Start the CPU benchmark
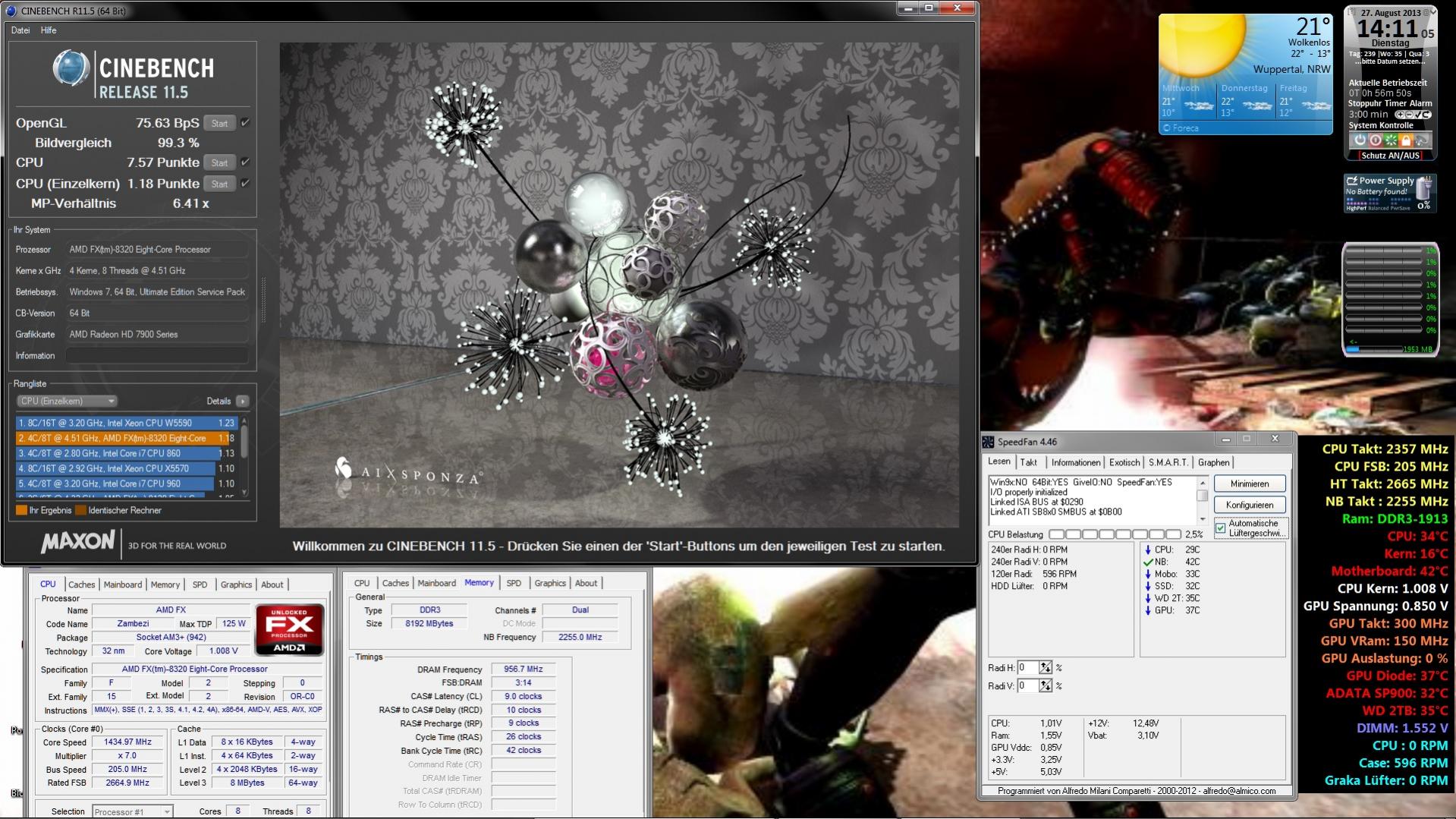The width and height of the screenshot is (1456, 819). [x=219, y=162]
